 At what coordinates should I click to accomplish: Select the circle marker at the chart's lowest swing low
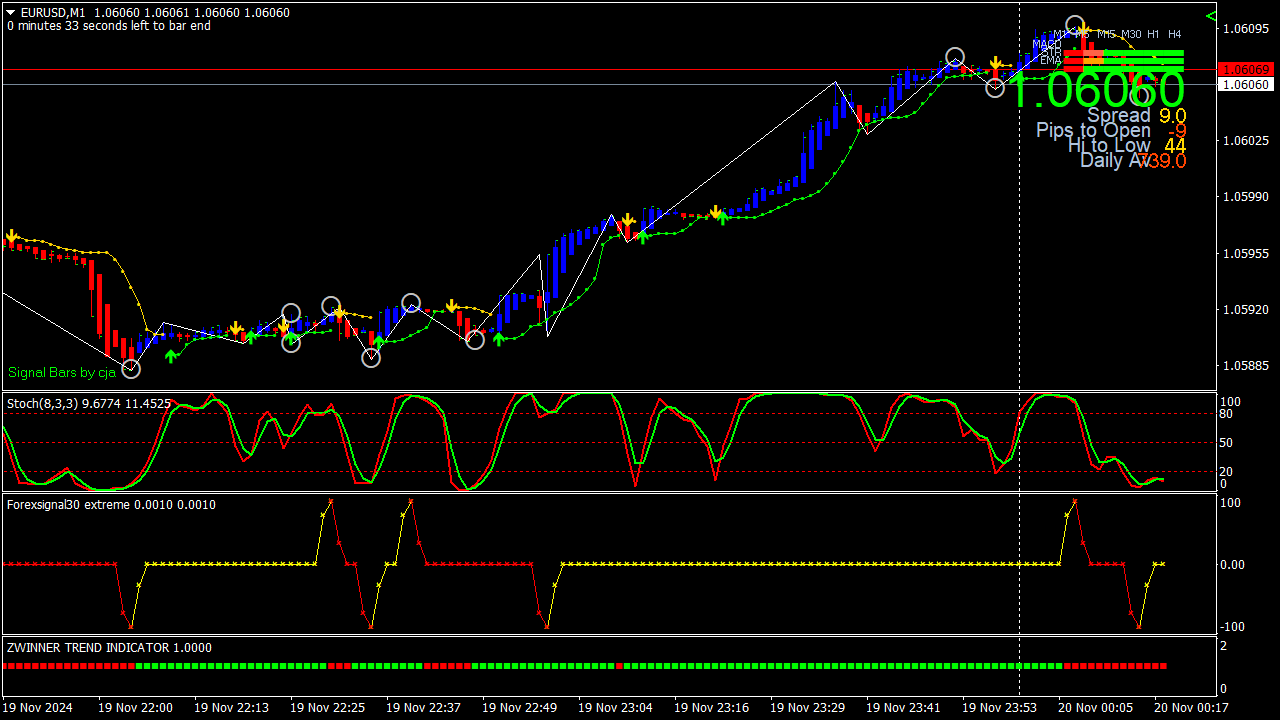point(131,369)
